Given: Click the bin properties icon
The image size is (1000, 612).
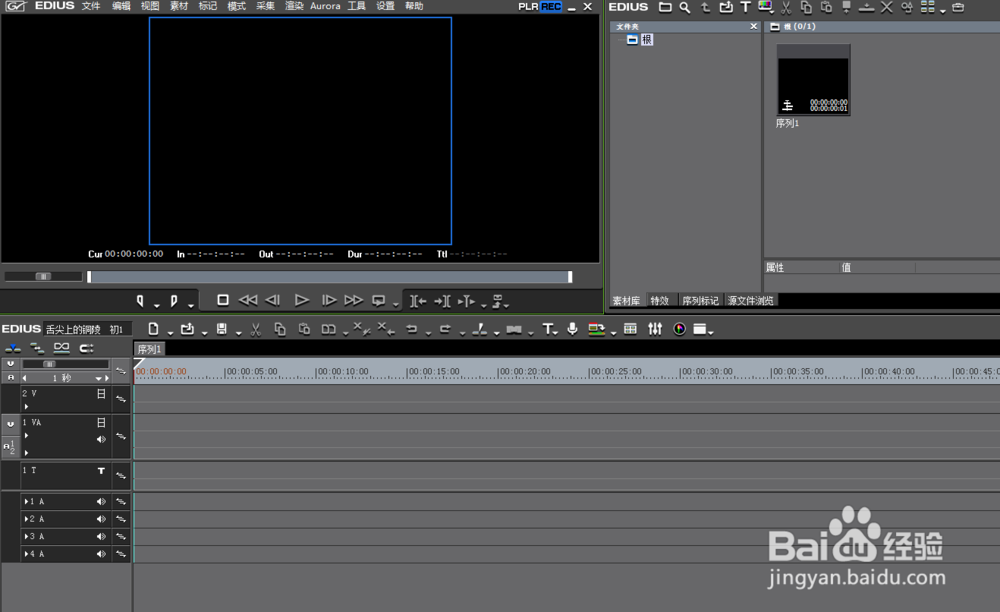Looking at the screenshot, I should coord(907,7).
